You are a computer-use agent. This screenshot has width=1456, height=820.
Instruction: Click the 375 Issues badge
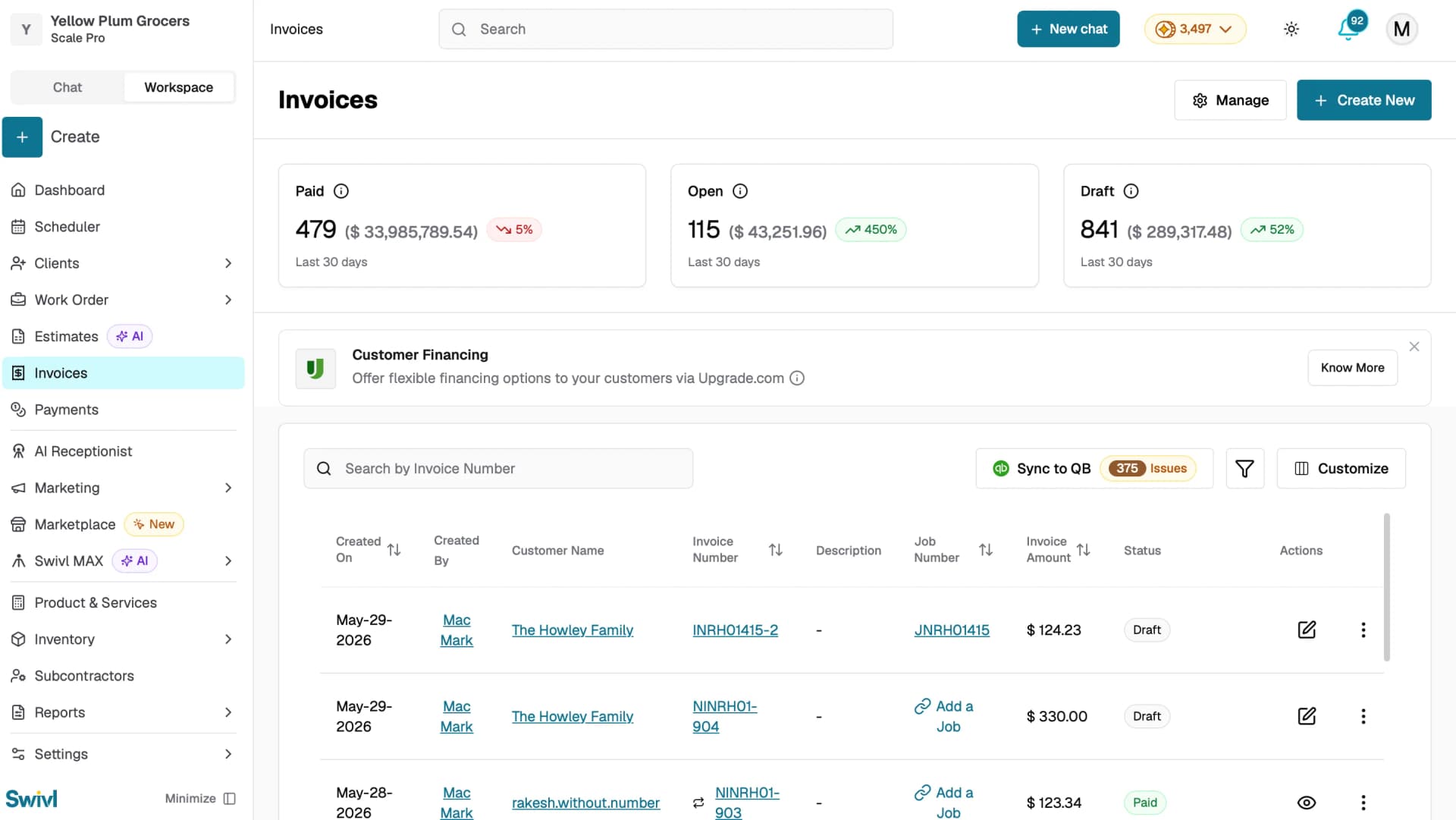click(1148, 469)
